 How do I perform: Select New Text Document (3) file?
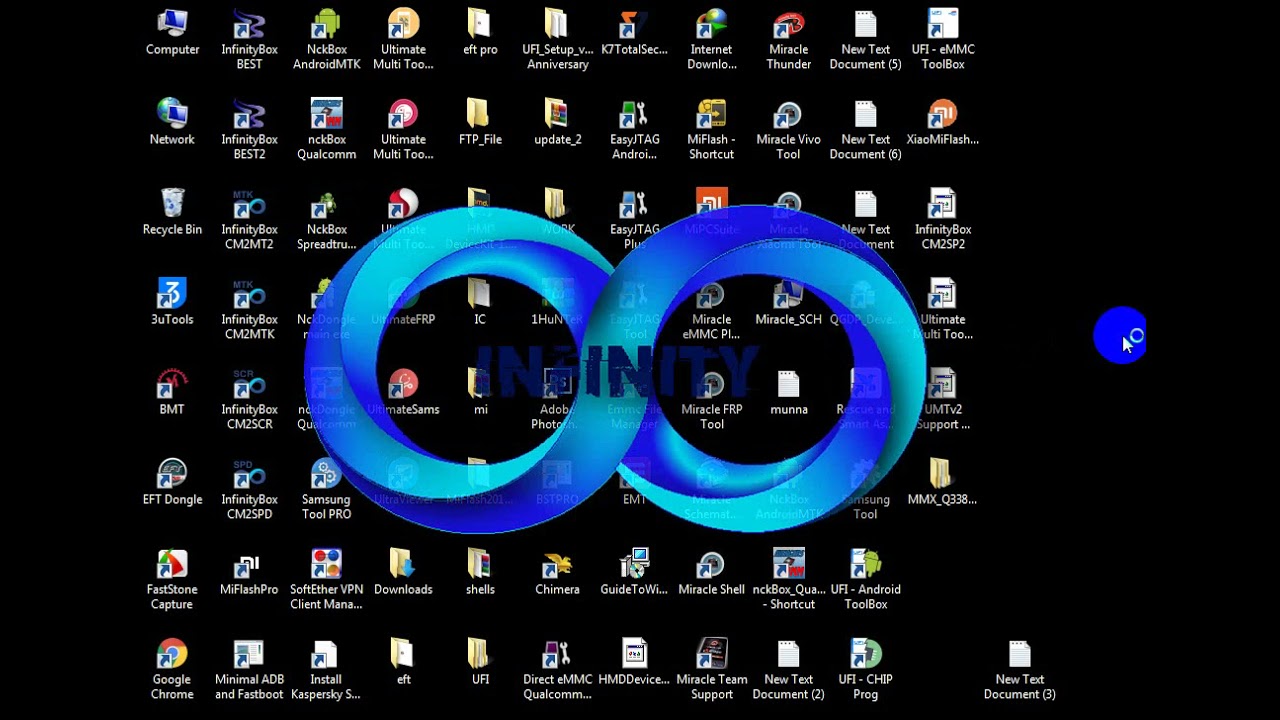pos(1019,670)
